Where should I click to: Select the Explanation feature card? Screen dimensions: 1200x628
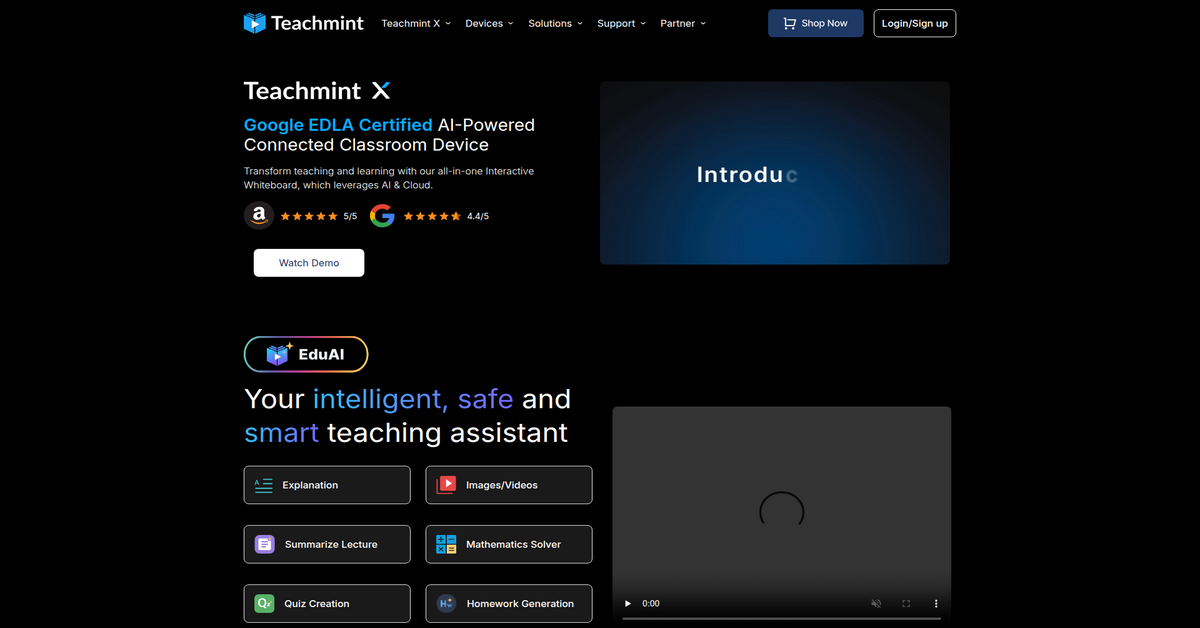(x=327, y=485)
